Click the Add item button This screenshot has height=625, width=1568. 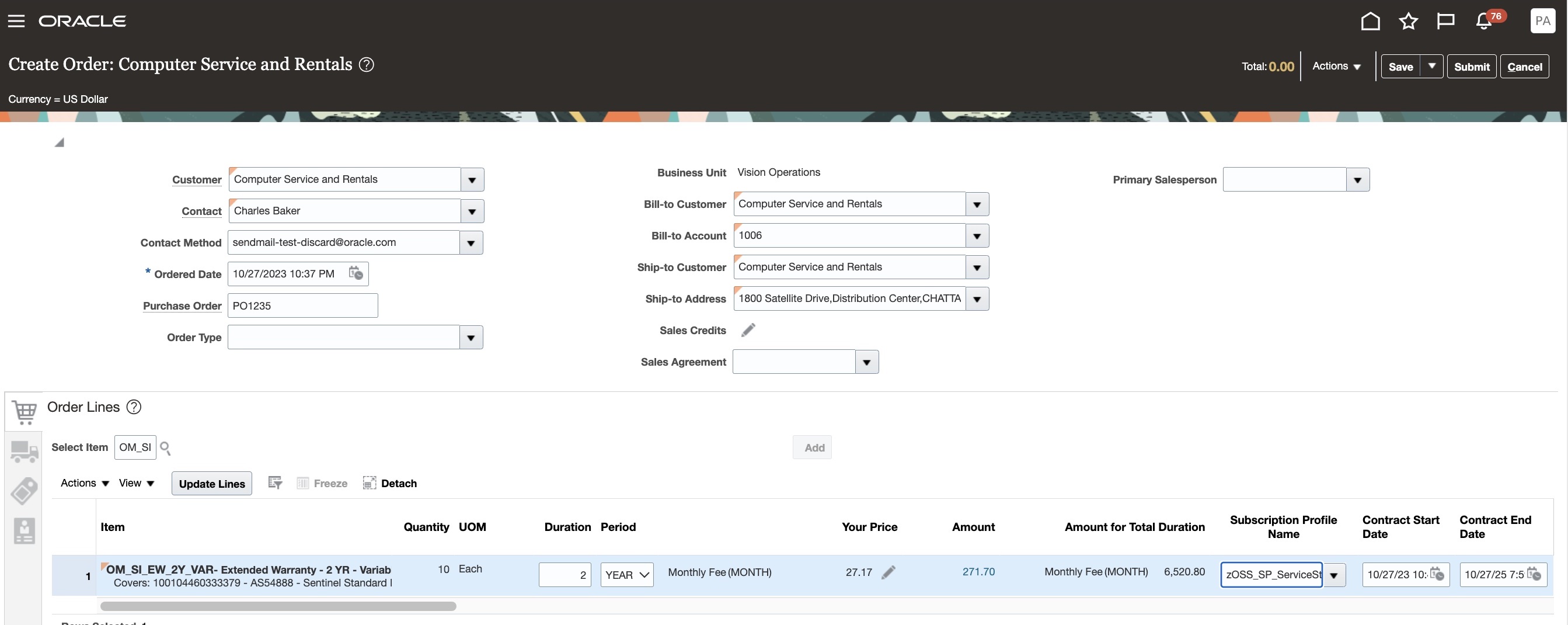click(x=812, y=448)
